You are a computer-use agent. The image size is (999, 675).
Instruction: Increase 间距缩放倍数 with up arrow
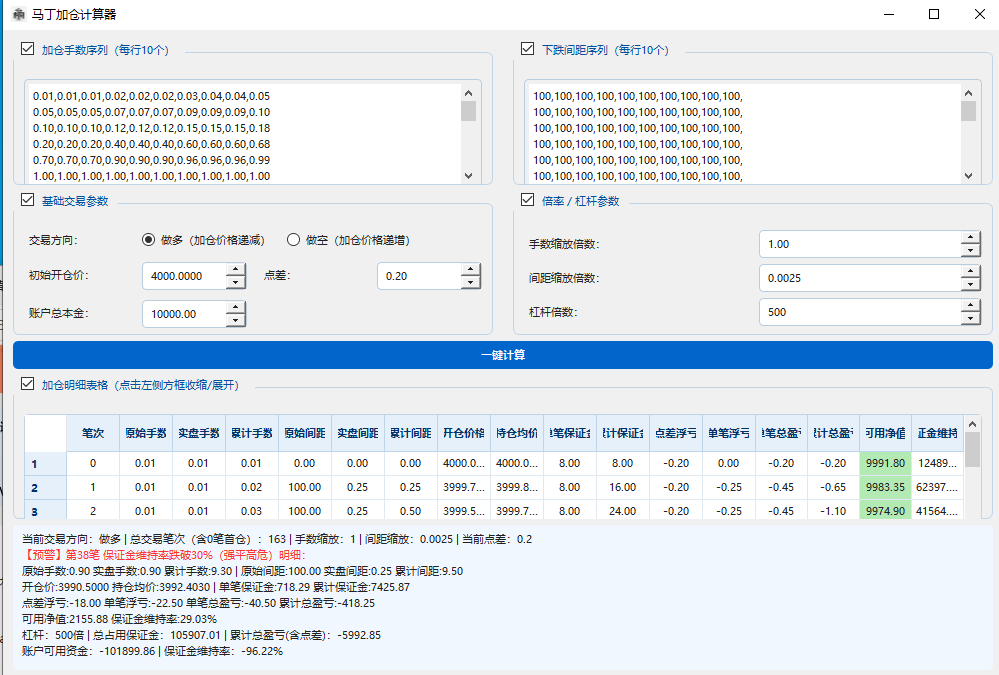pyautogui.click(x=970, y=272)
